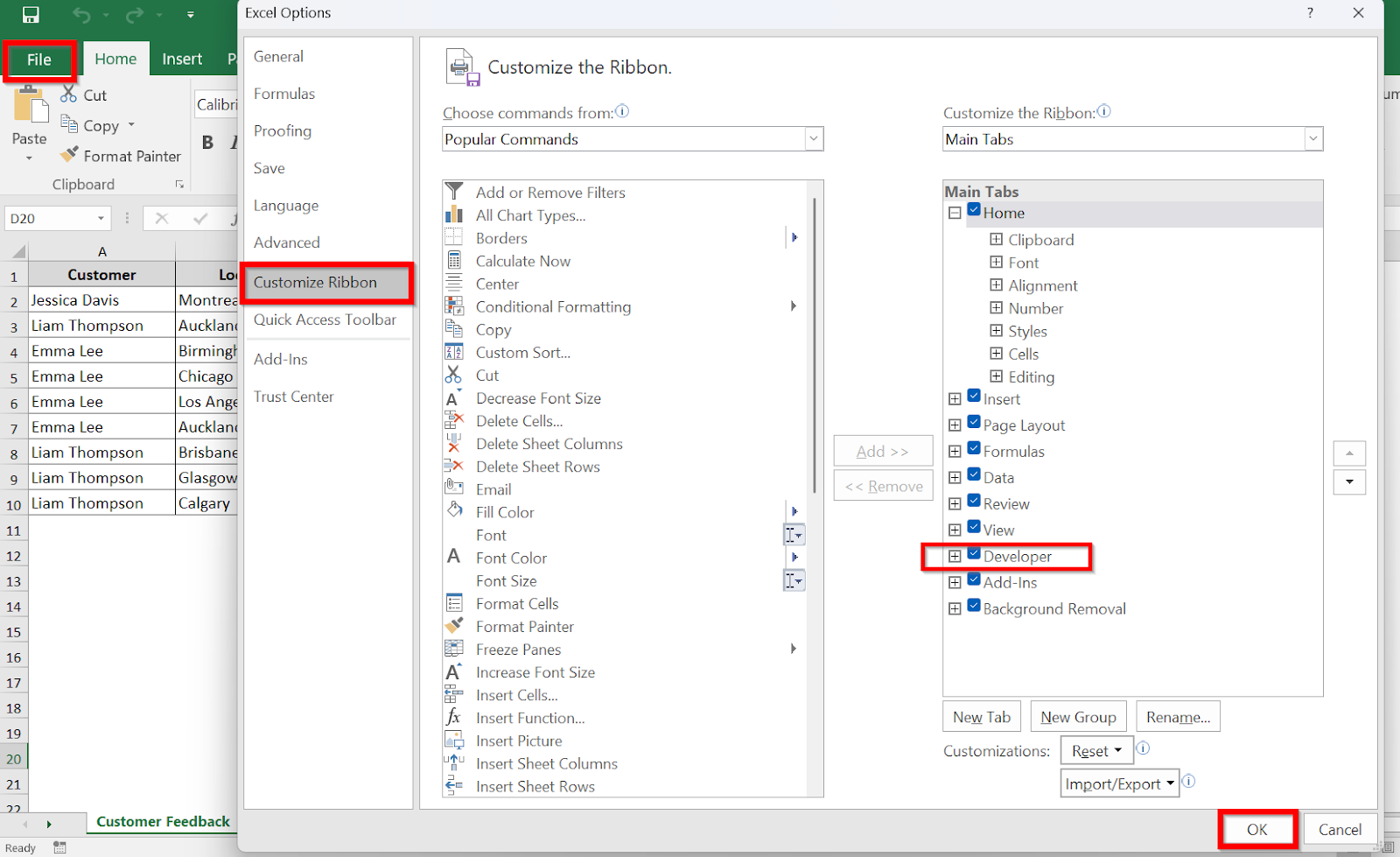Open the Trust Center options page
This screenshot has height=857, width=1400.
pyautogui.click(x=294, y=397)
